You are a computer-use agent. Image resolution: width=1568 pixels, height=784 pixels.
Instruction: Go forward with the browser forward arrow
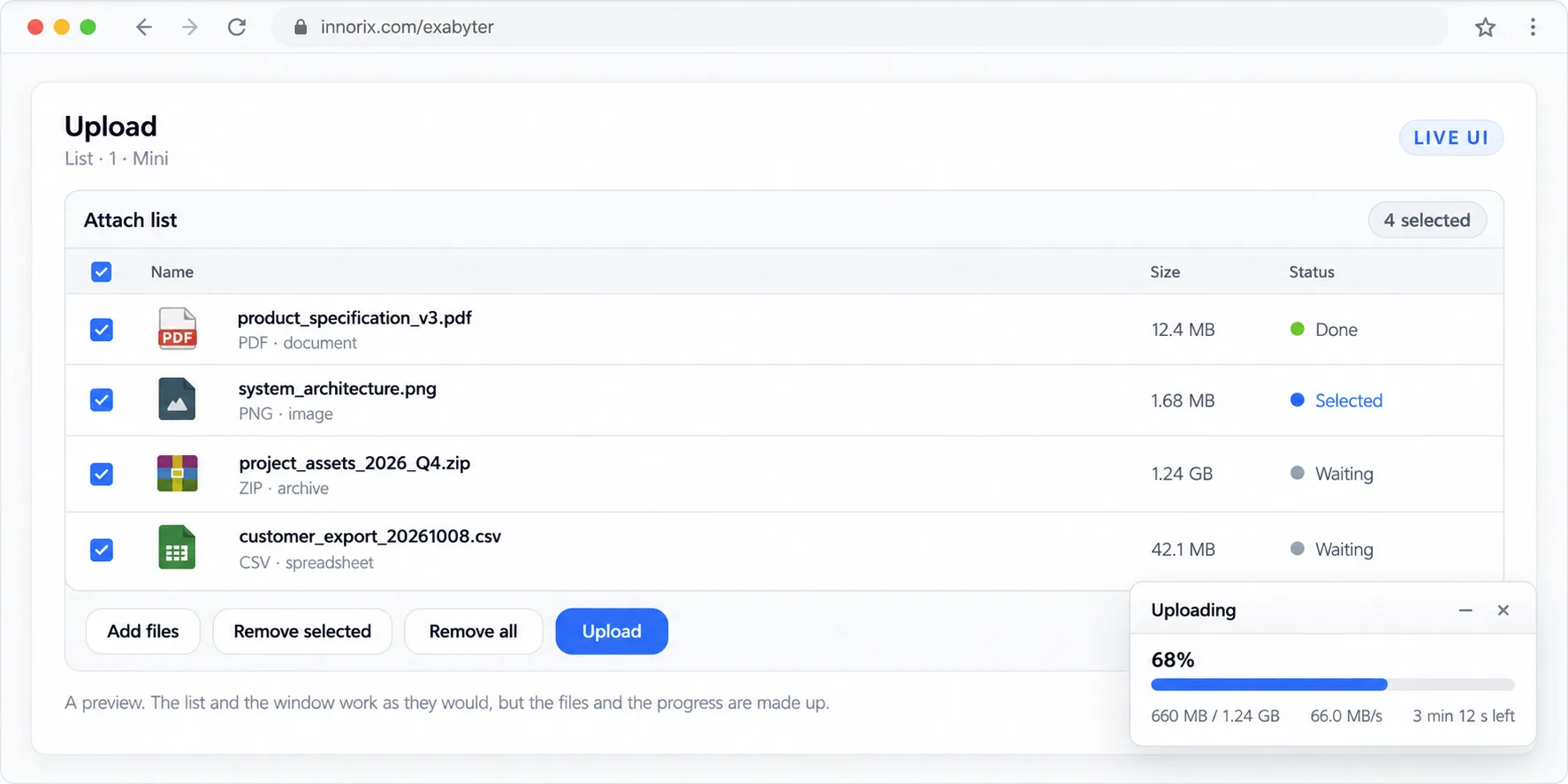pyautogui.click(x=189, y=27)
